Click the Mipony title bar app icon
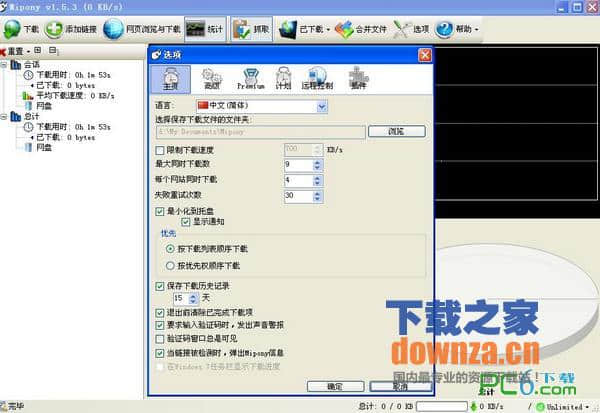The height and width of the screenshot is (413, 600). [x=3, y=6]
